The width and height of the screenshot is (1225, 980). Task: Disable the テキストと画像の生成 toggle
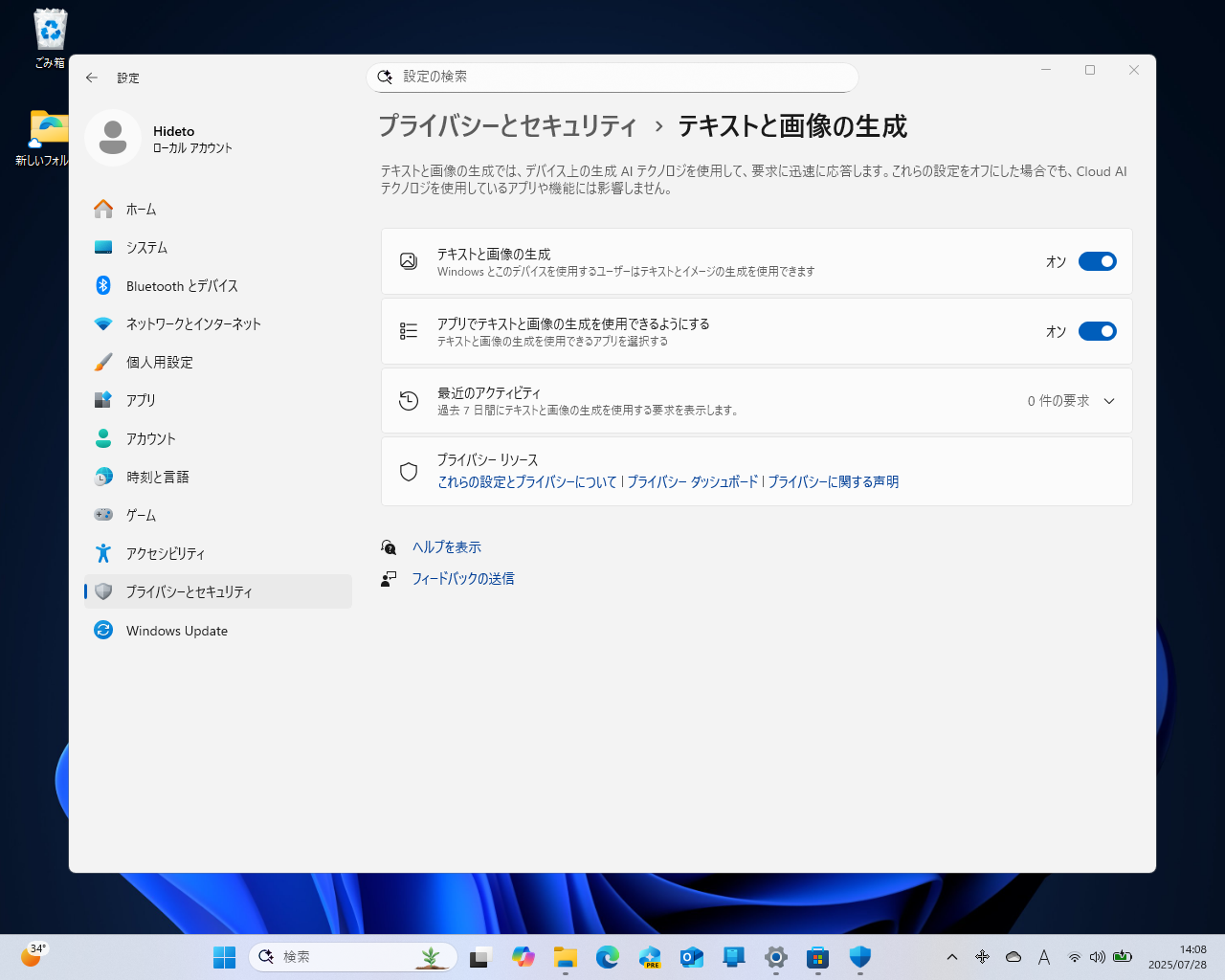(x=1097, y=260)
